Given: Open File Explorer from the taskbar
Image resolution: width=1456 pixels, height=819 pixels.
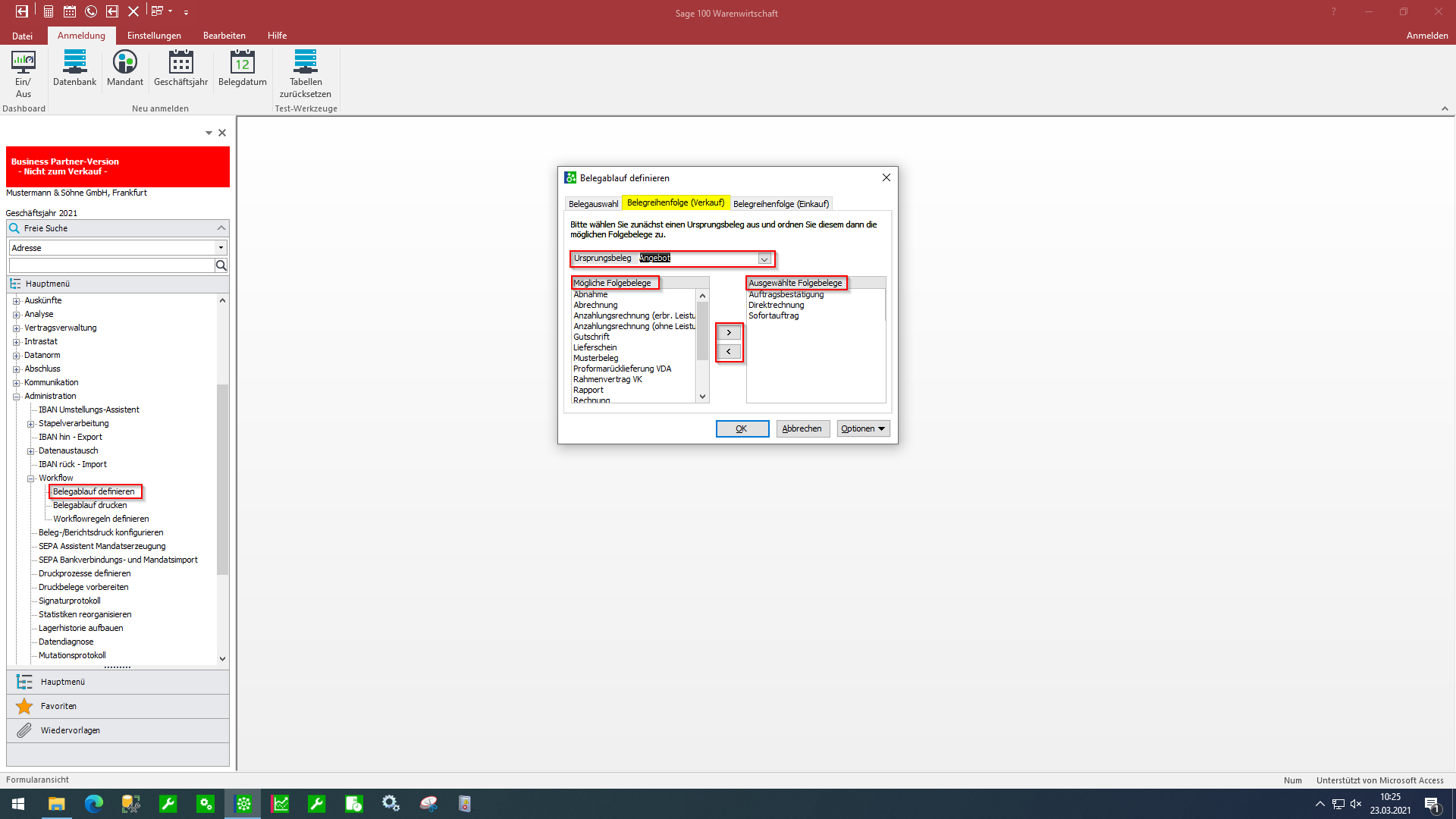Looking at the screenshot, I should [x=57, y=804].
